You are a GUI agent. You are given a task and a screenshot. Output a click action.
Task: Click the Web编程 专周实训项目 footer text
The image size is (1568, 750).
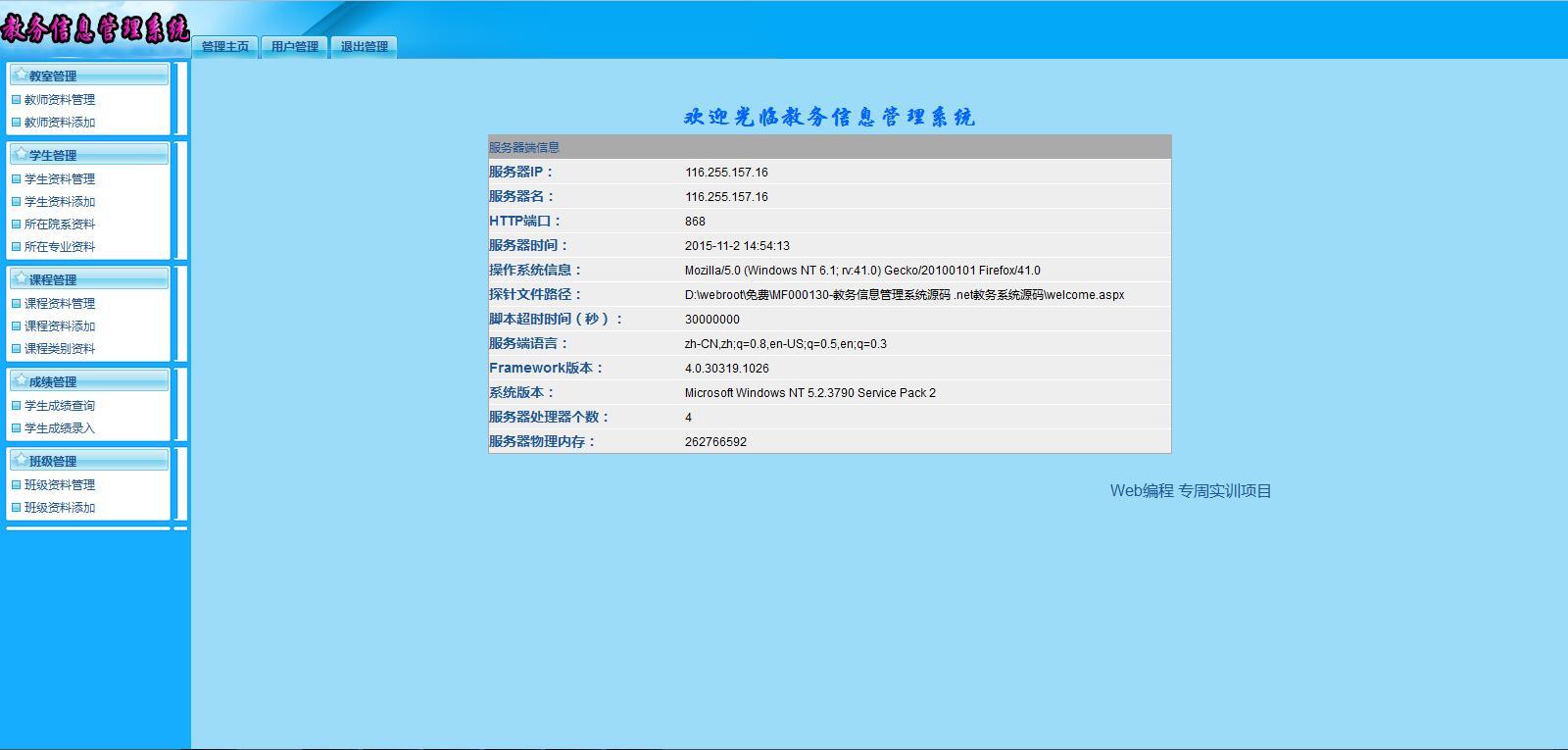(x=1191, y=491)
